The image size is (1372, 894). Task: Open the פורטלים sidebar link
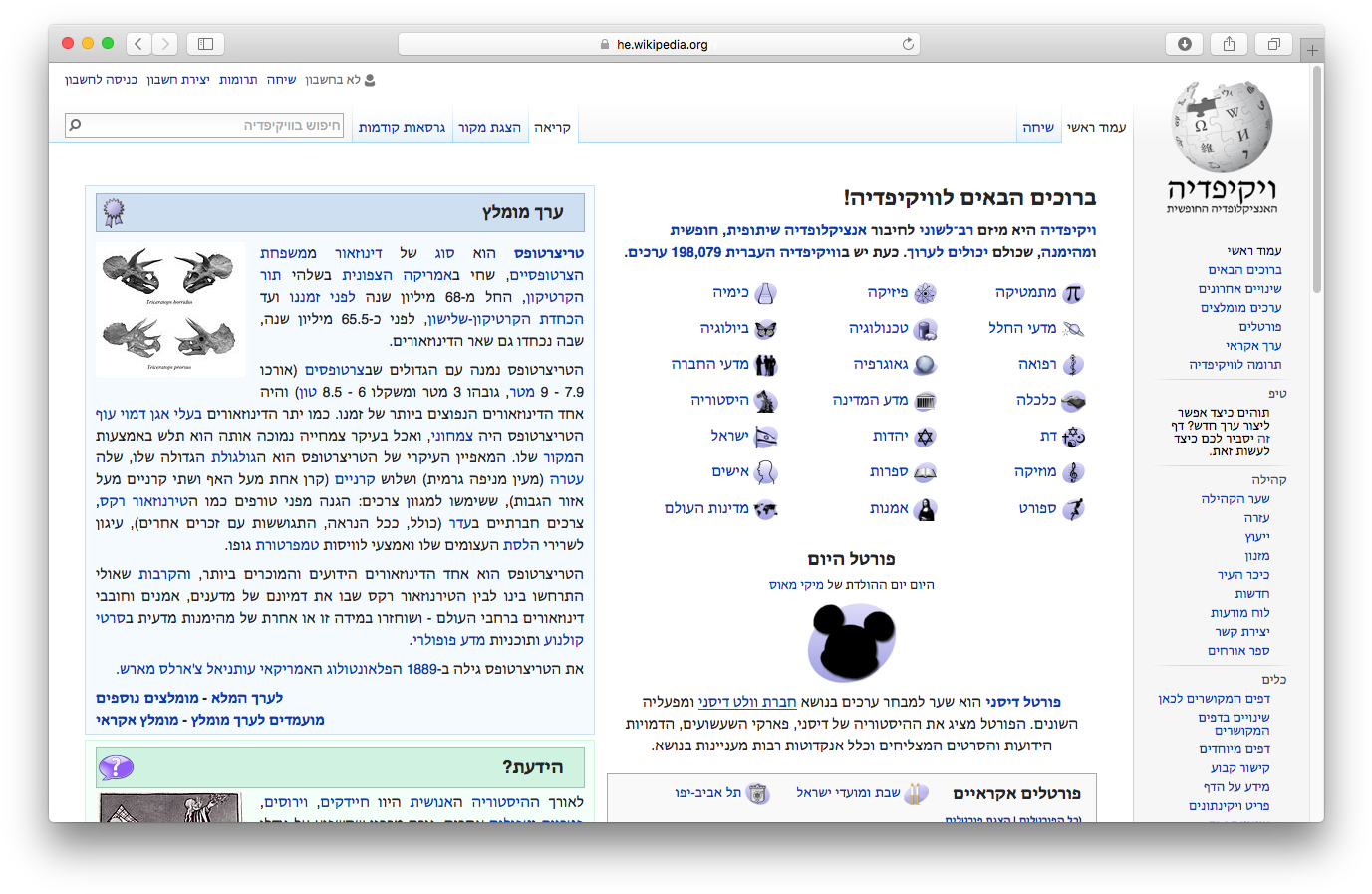(x=1260, y=327)
